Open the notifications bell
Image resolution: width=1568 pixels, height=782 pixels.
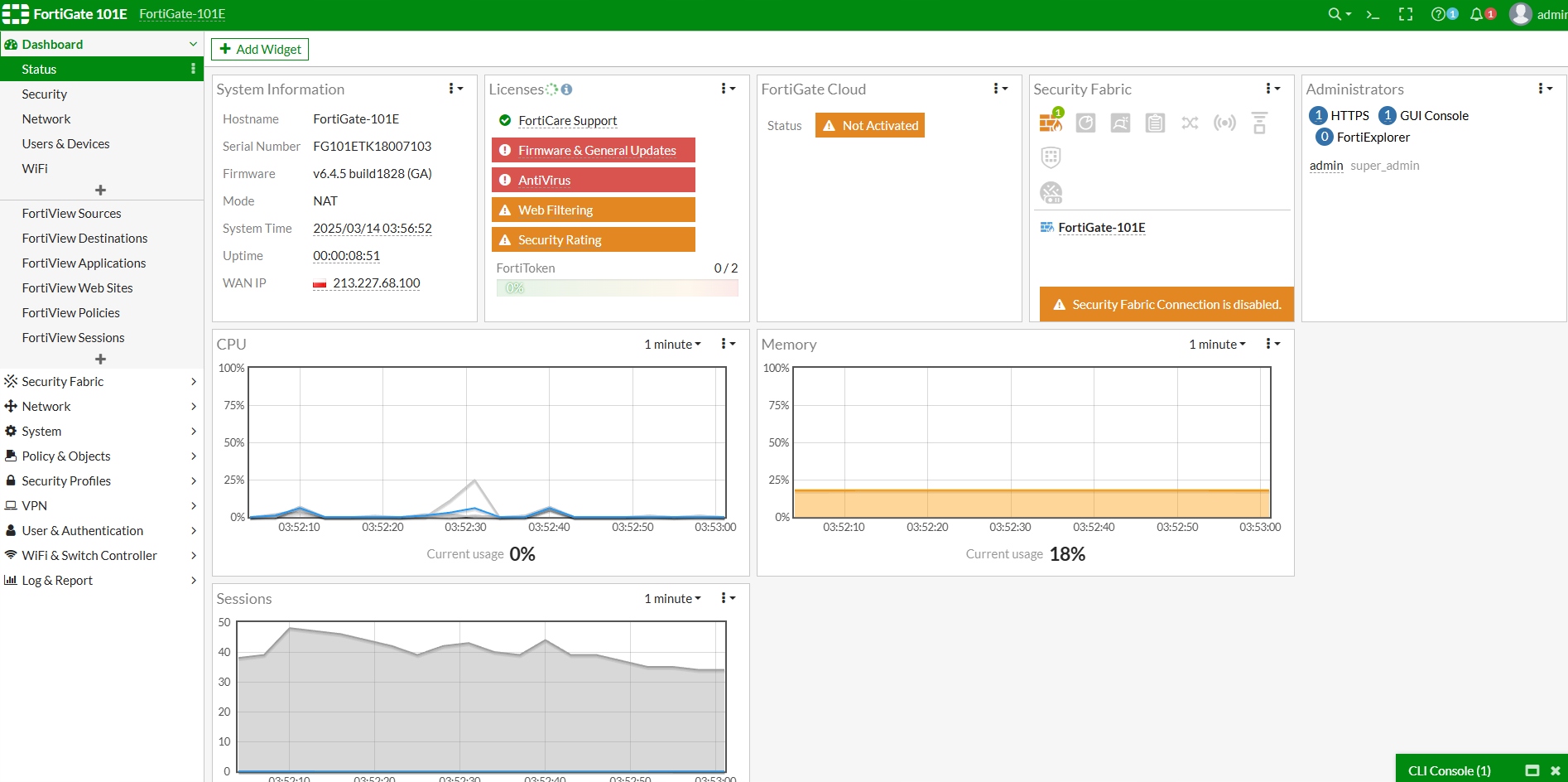click(x=1476, y=14)
